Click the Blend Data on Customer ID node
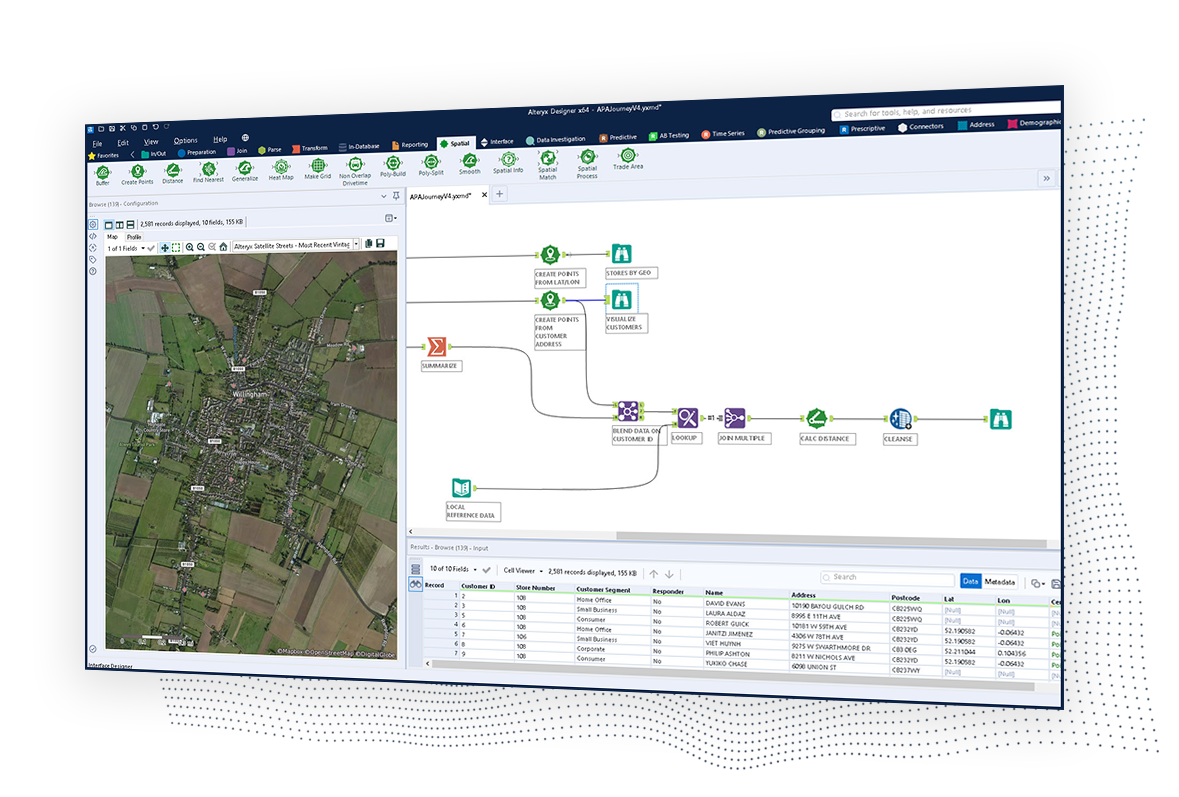This screenshot has height=797, width=1179. (x=628, y=411)
